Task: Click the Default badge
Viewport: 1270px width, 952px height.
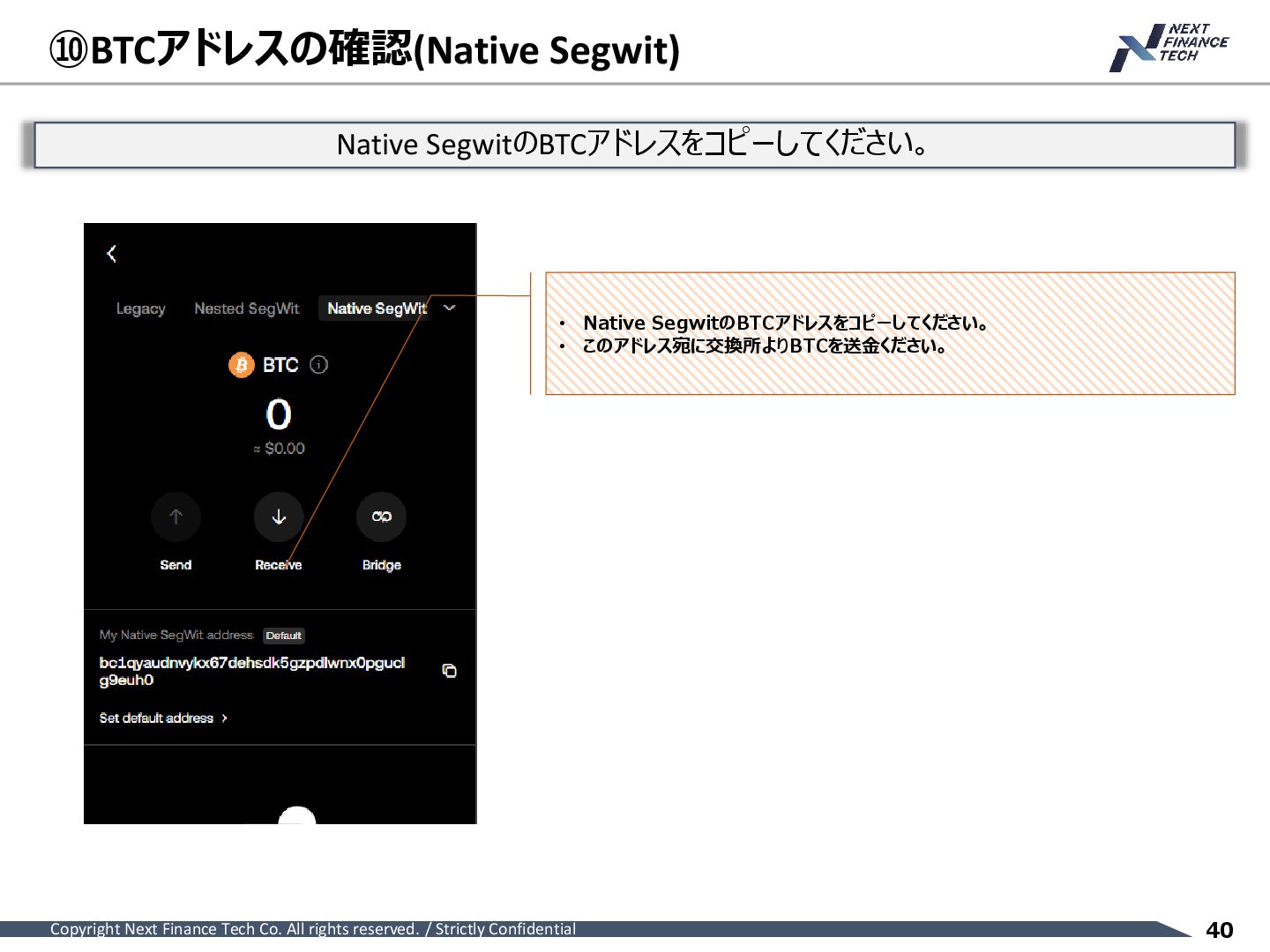Action: point(284,636)
